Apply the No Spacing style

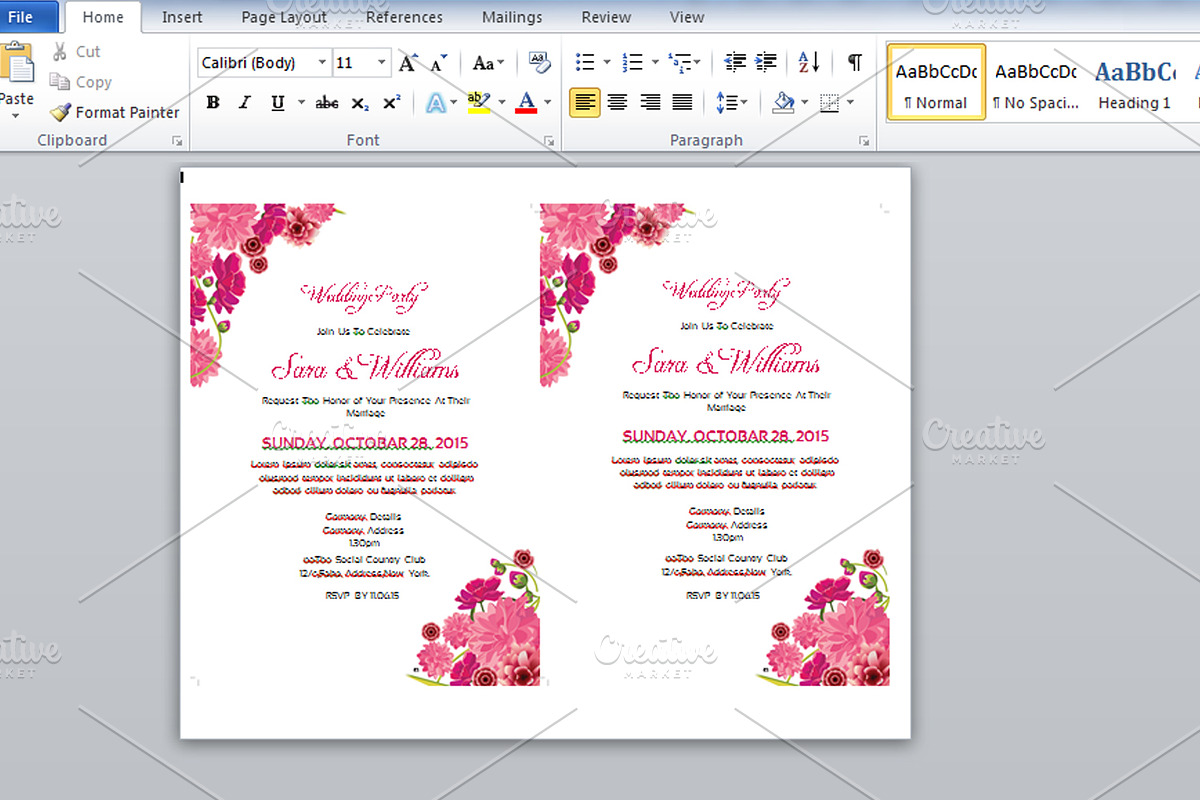click(1035, 82)
